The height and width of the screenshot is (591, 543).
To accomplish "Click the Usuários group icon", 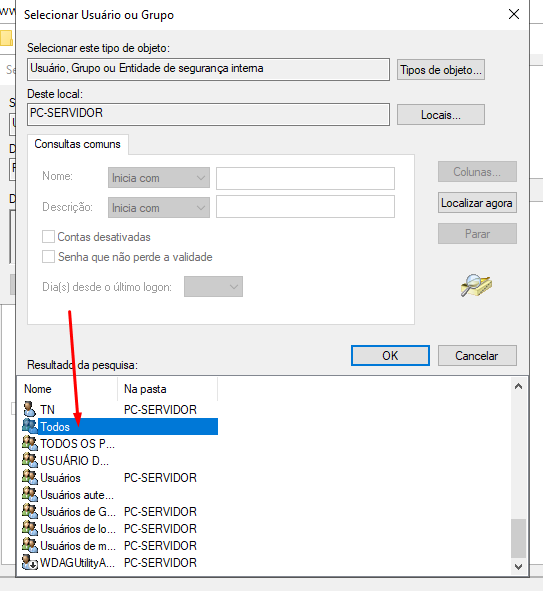I will tap(30, 477).
